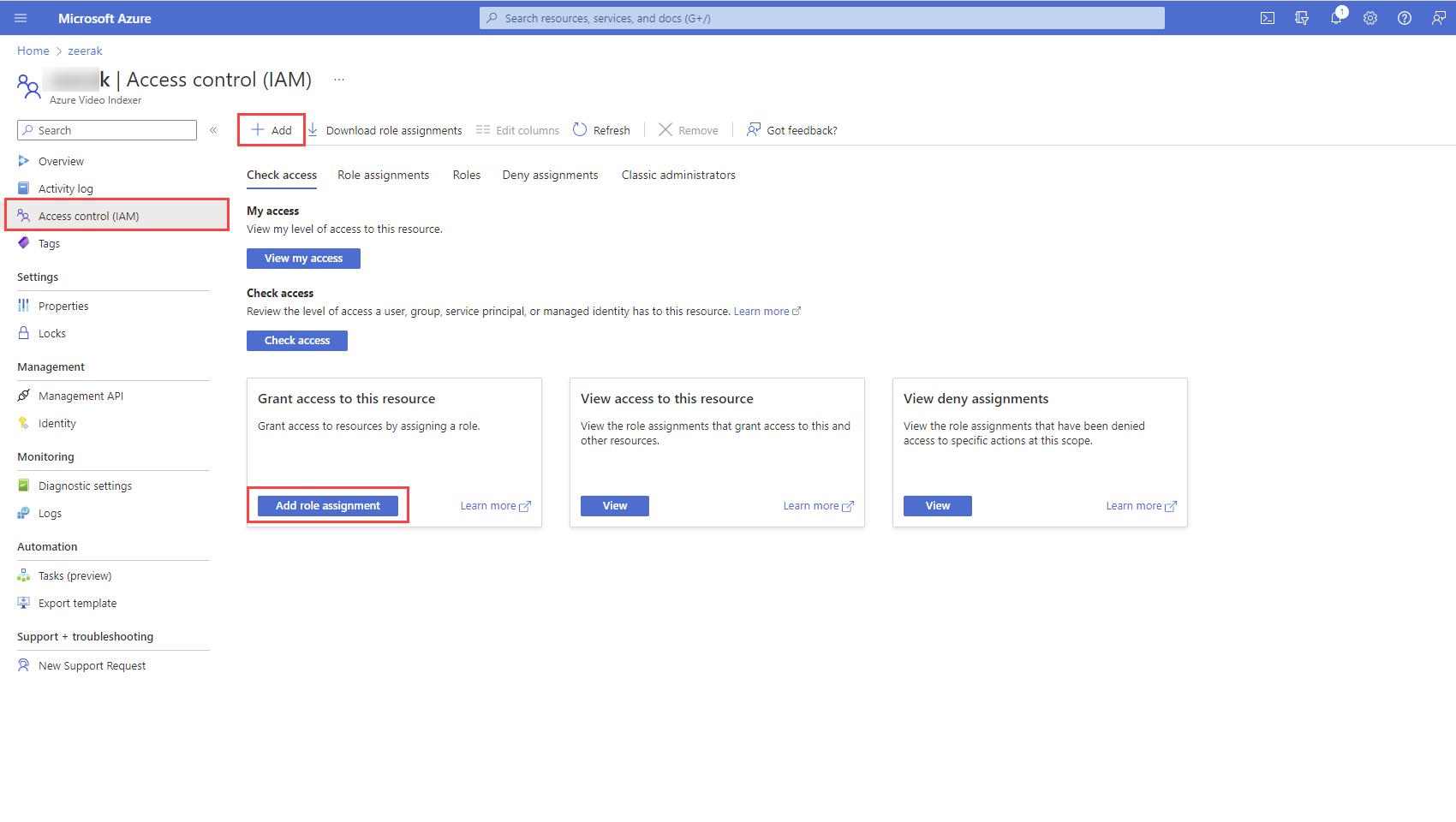The height and width of the screenshot is (822, 1456).
Task: Click the Refresh toolbar icon
Action: tap(580, 130)
